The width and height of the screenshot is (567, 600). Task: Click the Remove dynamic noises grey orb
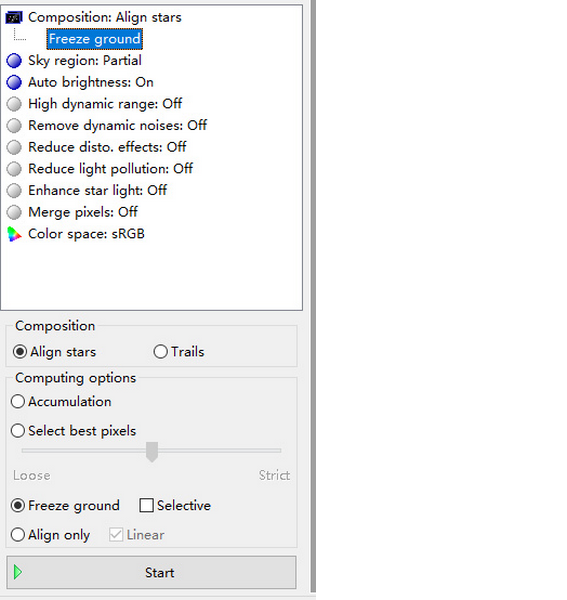[x=14, y=126]
